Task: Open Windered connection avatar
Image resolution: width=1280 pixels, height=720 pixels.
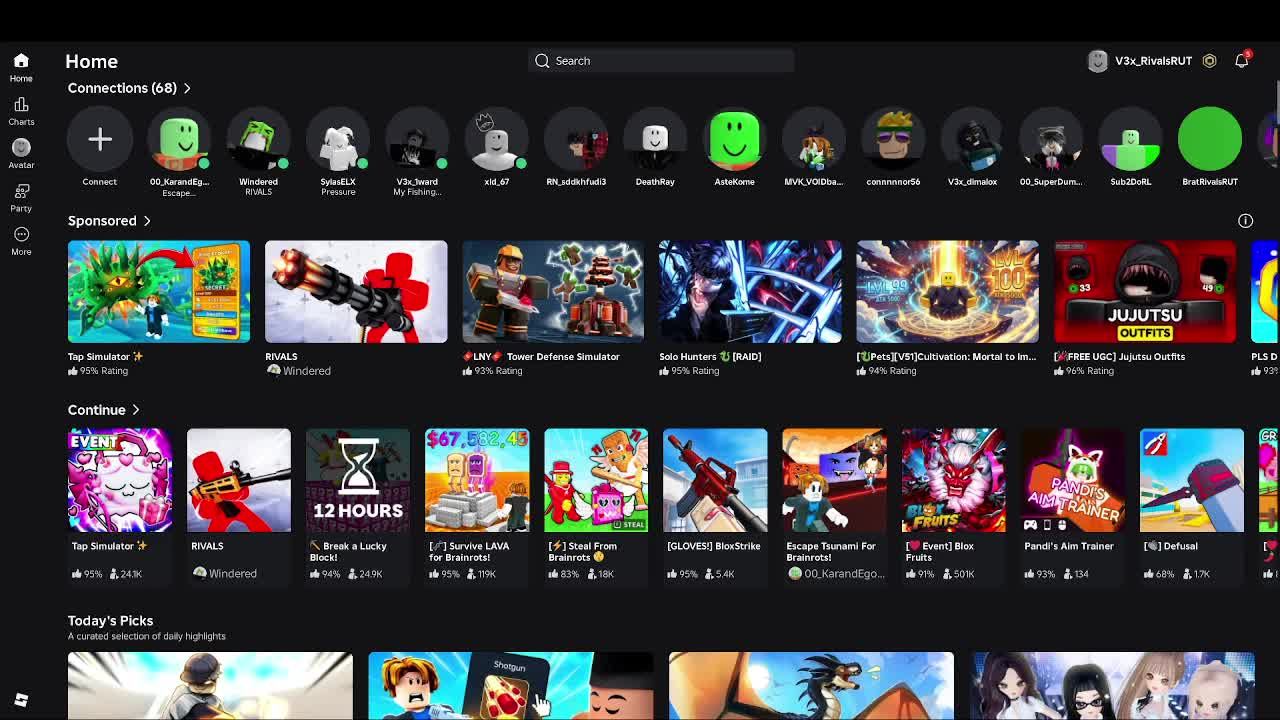Action: [258, 139]
